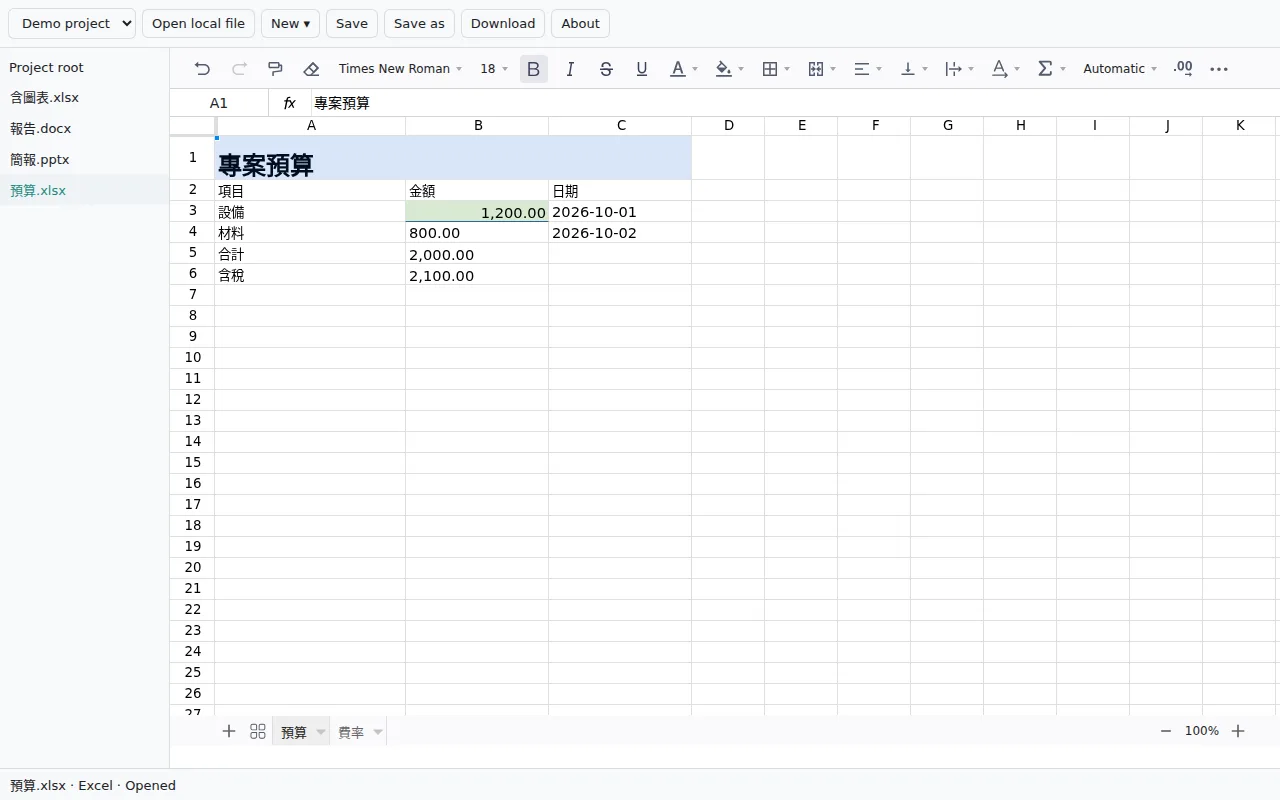
Task: Open the Demo project selector
Action: point(72,24)
